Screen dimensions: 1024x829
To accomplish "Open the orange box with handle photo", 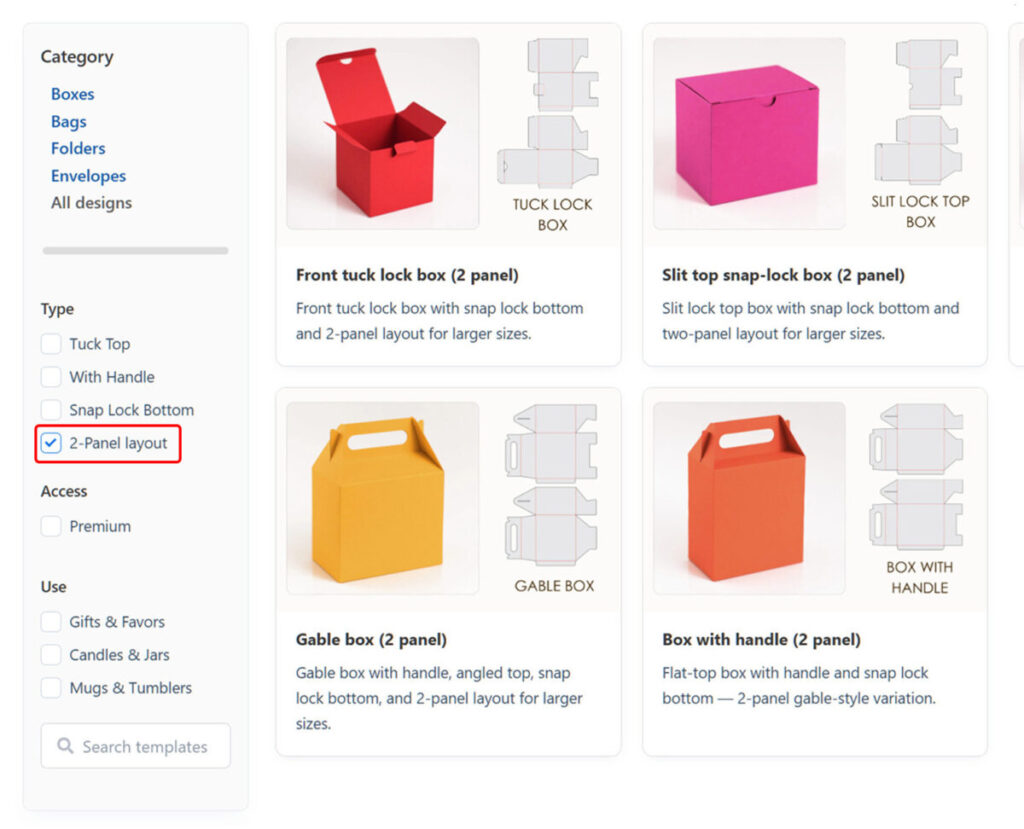I will click(748, 499).
